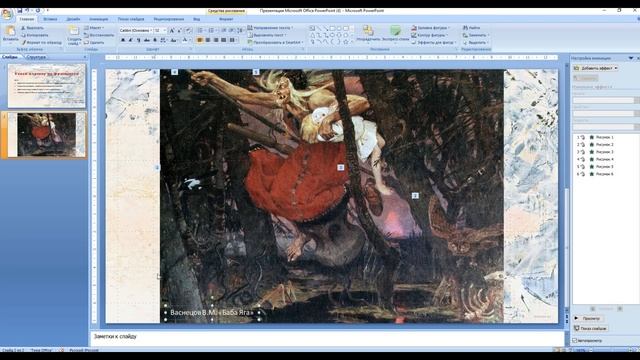Copy selection with Копировать
640x360 pixels.
point(35,35)
